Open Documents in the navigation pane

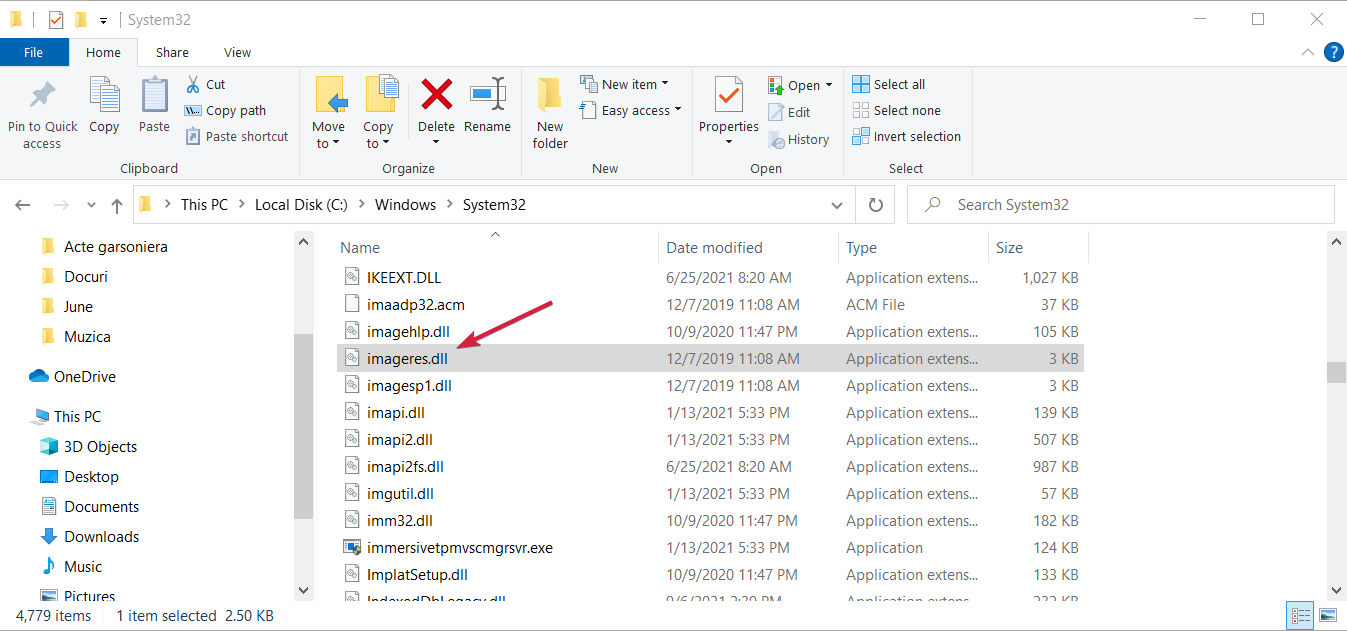pyautogui.click(x=89, y=506)
